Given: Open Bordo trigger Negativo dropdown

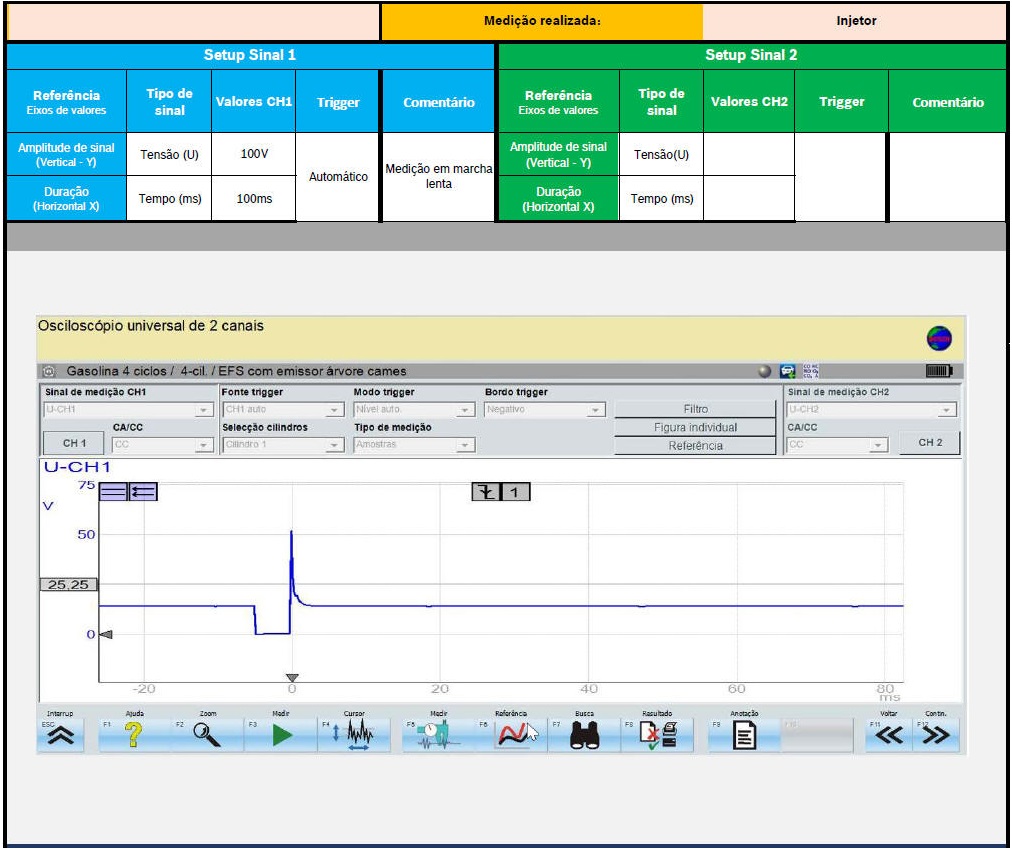Looking at the screenshot, I should point(596,410).
